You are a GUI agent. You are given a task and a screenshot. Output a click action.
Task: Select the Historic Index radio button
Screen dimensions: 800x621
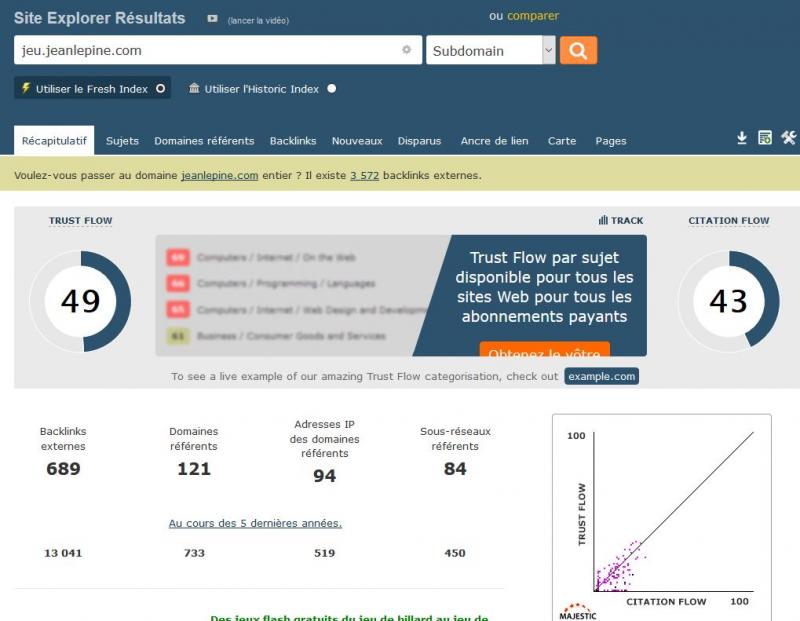point(332,88)
